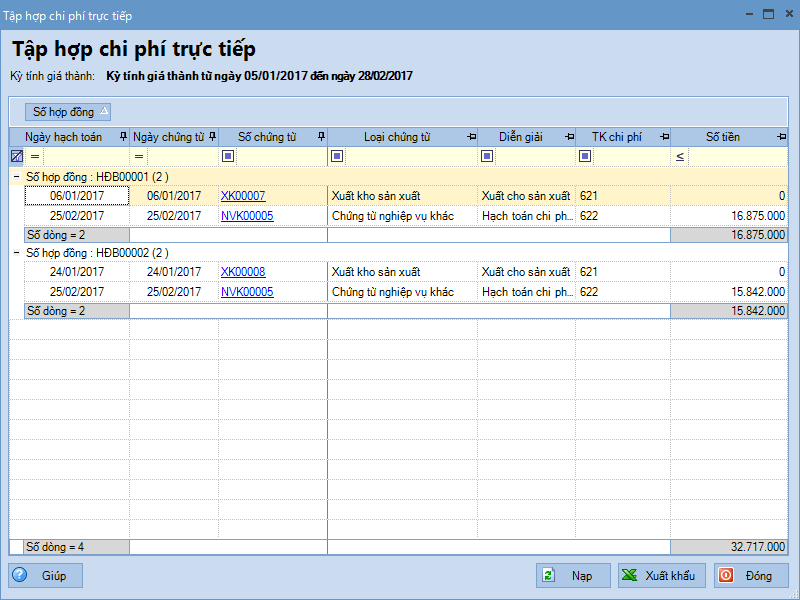Viewport: 800px width, 600px height.
Task: Open the Số tiền filter operator dropdown
Action: coord(680,156)
